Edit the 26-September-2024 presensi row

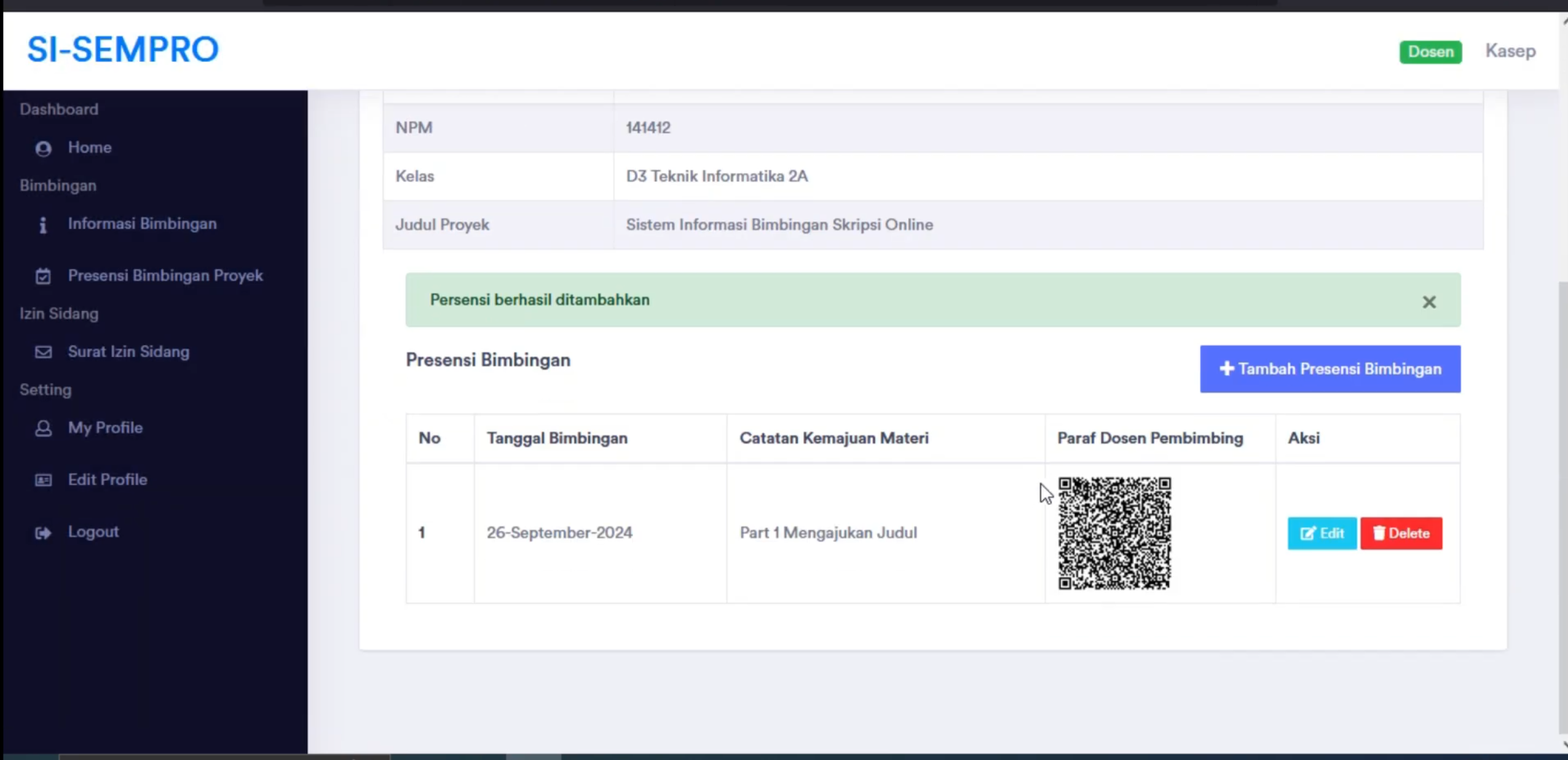click(1322, 533)
